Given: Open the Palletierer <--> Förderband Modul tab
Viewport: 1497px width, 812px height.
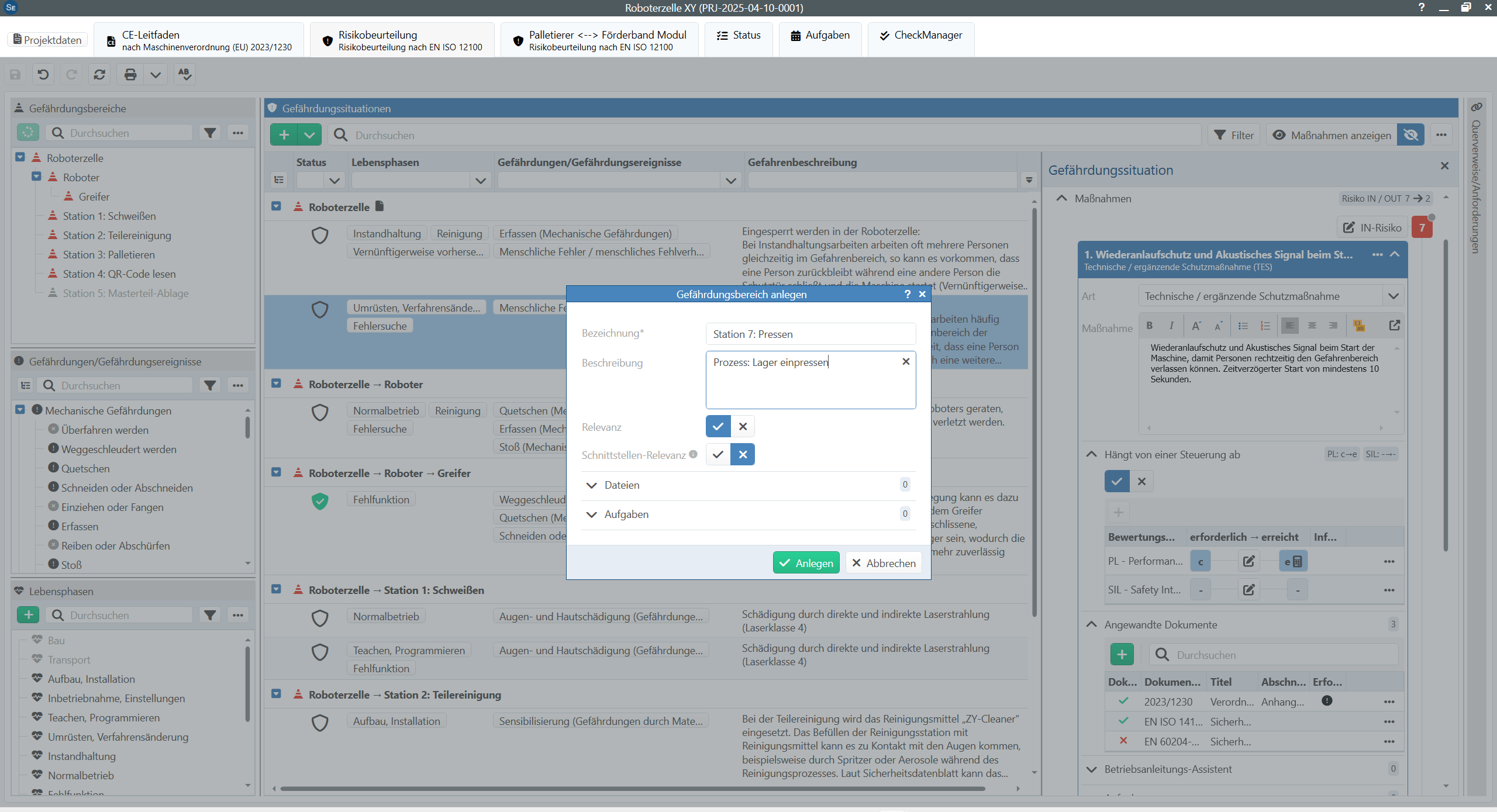Looking at the screenshot, I should coord(599,40).
